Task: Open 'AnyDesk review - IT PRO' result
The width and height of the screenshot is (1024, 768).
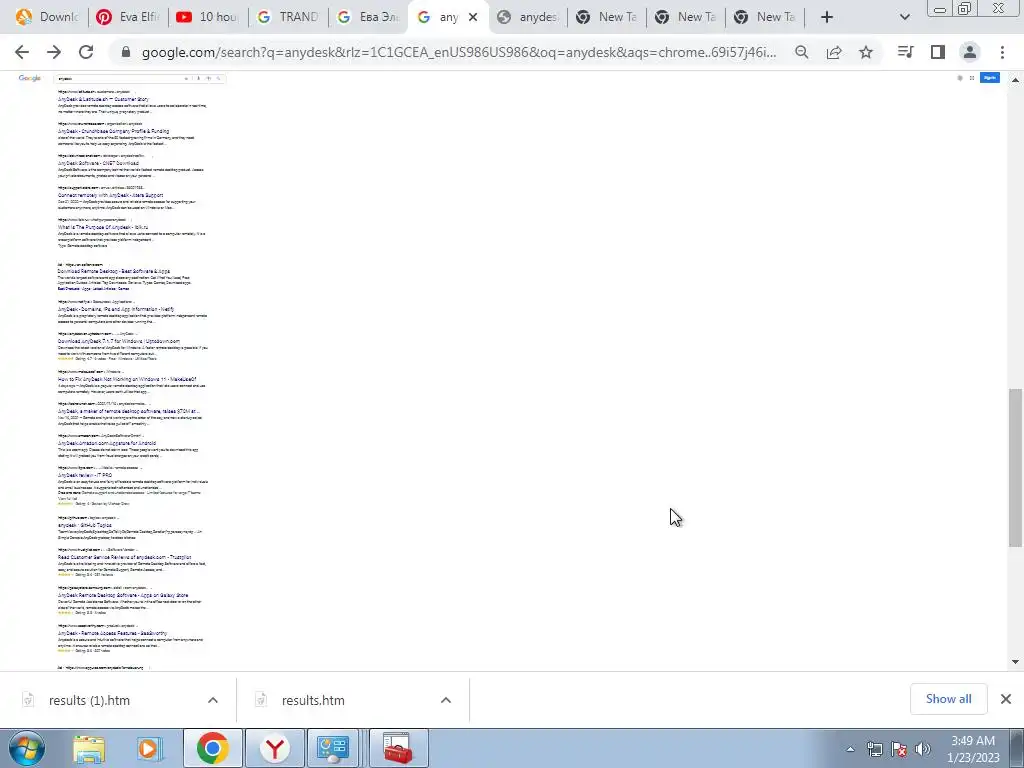Action: [x=85, y=475]
